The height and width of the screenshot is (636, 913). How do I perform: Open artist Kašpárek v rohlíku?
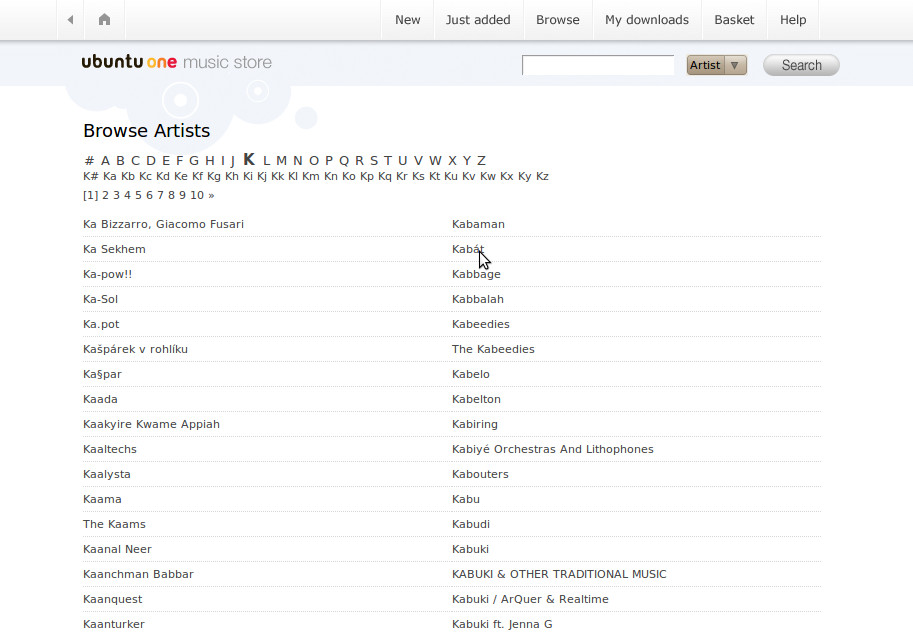point(136,349)
